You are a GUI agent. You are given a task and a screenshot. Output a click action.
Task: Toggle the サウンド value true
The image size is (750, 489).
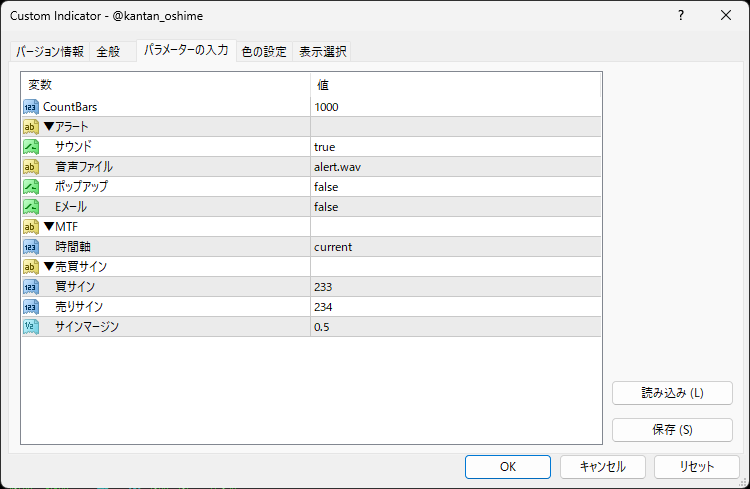455,147
